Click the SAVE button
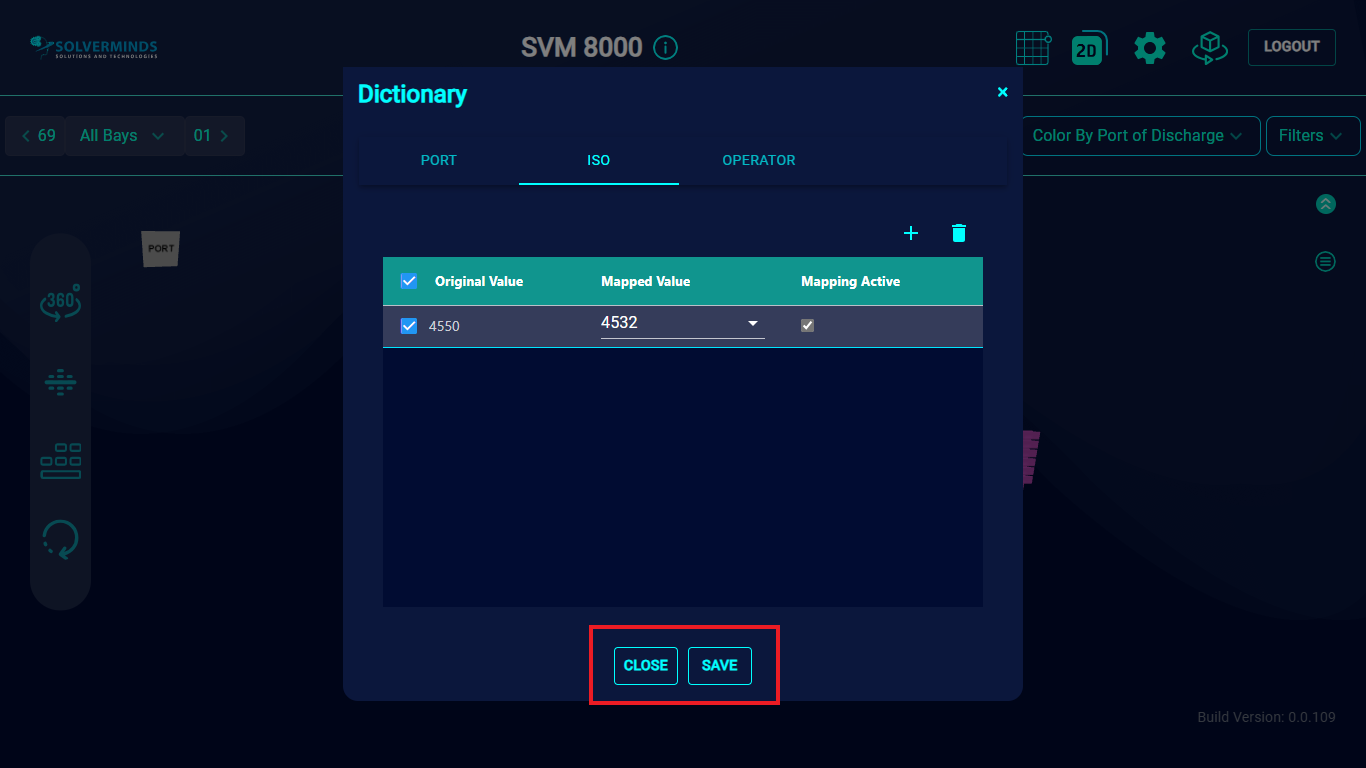Image resolution: width=1366 pixels, height=768 pixels. click(x=720, y=666)
